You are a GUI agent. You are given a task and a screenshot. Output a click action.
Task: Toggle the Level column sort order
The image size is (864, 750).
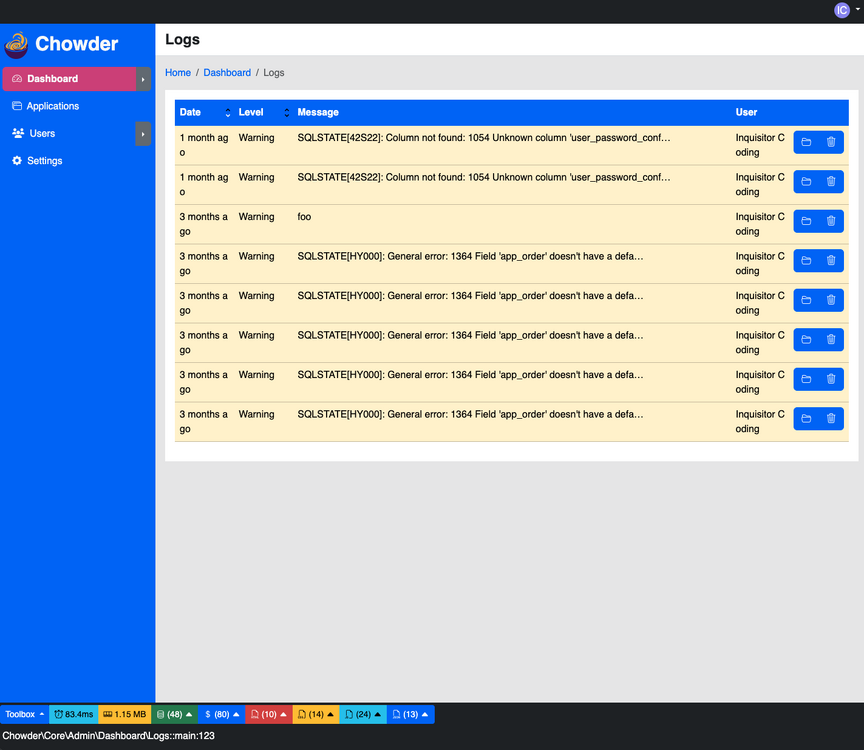(x=286, y=113)
